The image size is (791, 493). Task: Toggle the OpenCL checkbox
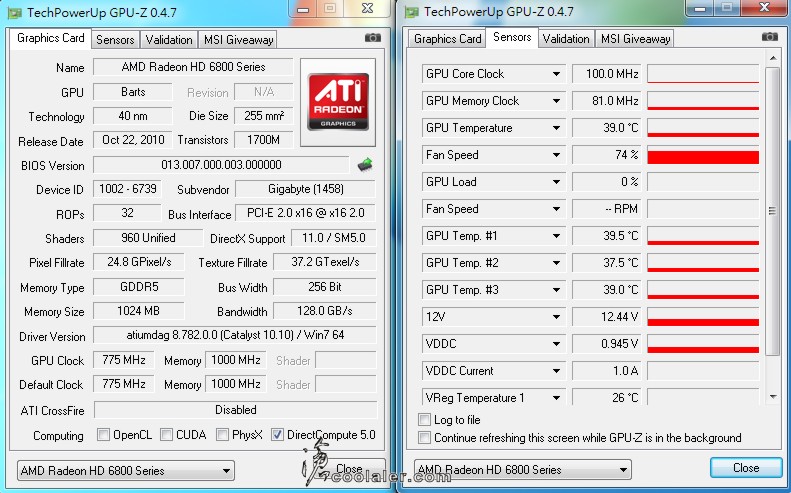tap(103, 434)
